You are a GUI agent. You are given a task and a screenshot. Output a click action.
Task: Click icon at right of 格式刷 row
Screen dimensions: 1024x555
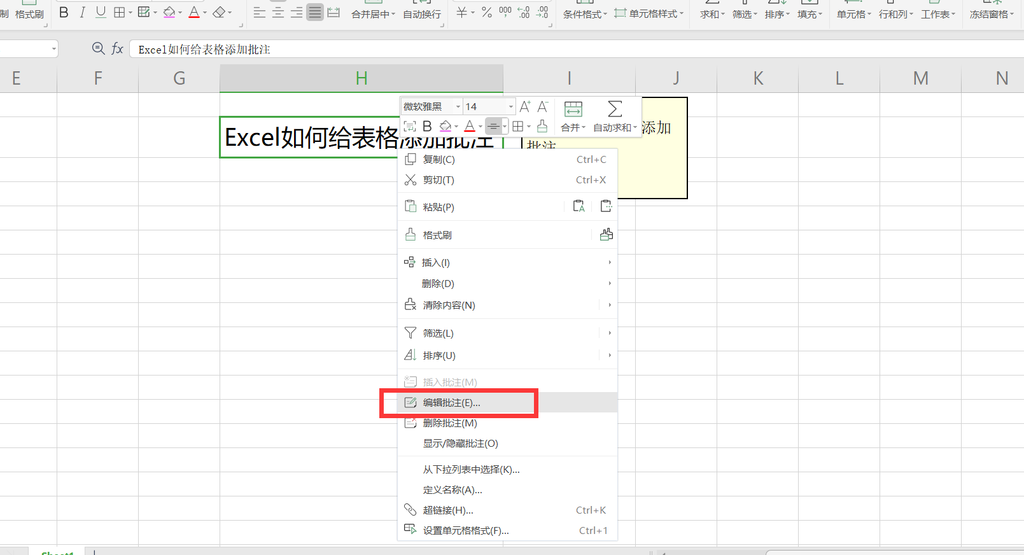pos(606,234)
